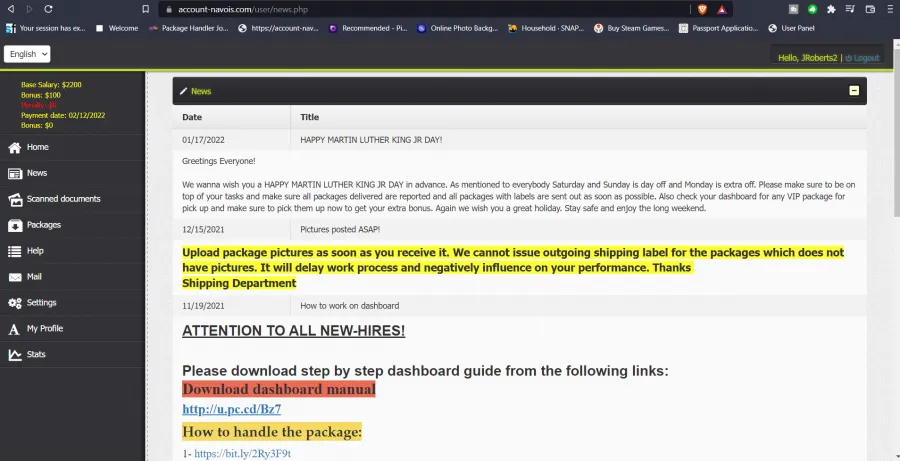Image resolution: width=900 pixels, height=461 pixels.
Task: Click the green extension icon in toolbar
Action: (812, 9)
